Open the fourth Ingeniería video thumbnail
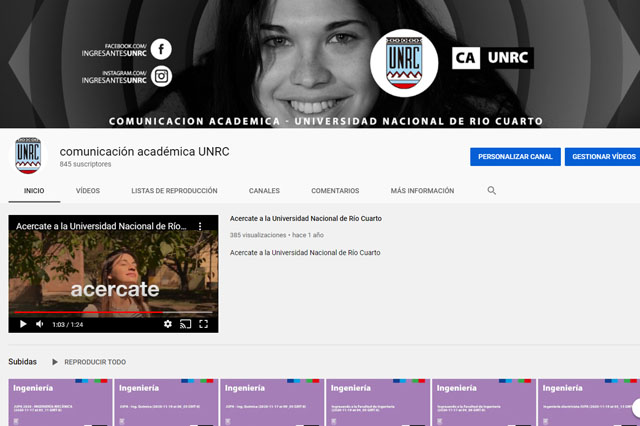 (x=378, y=402)
